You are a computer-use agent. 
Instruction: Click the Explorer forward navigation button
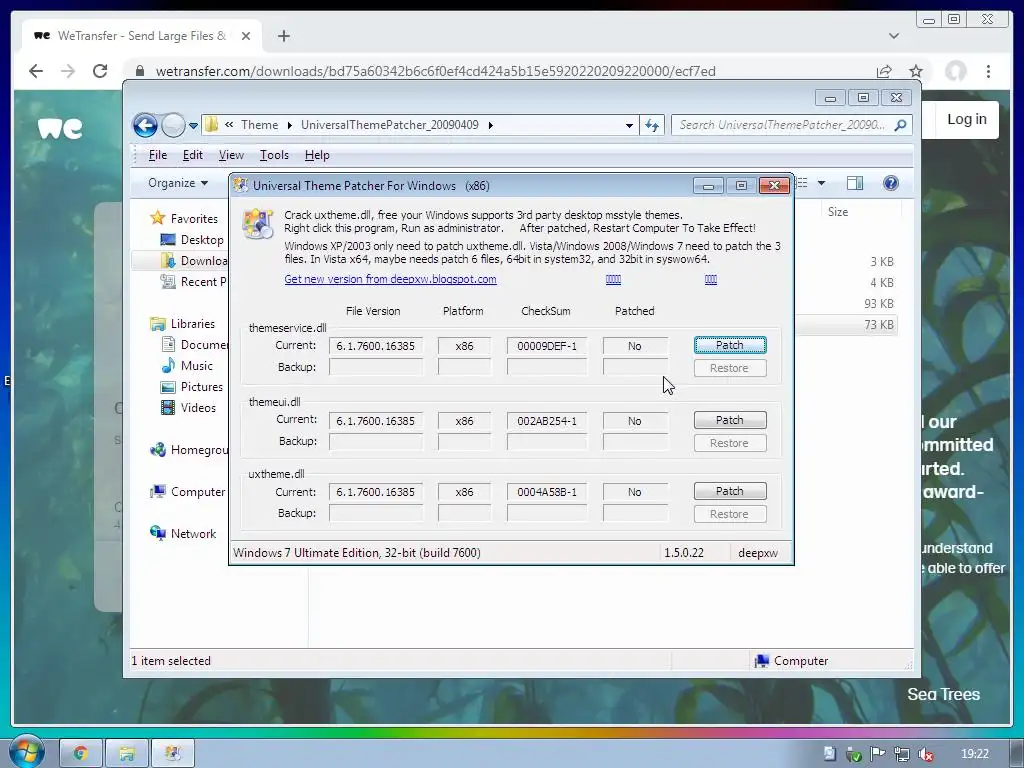click(x=173, y=125)
